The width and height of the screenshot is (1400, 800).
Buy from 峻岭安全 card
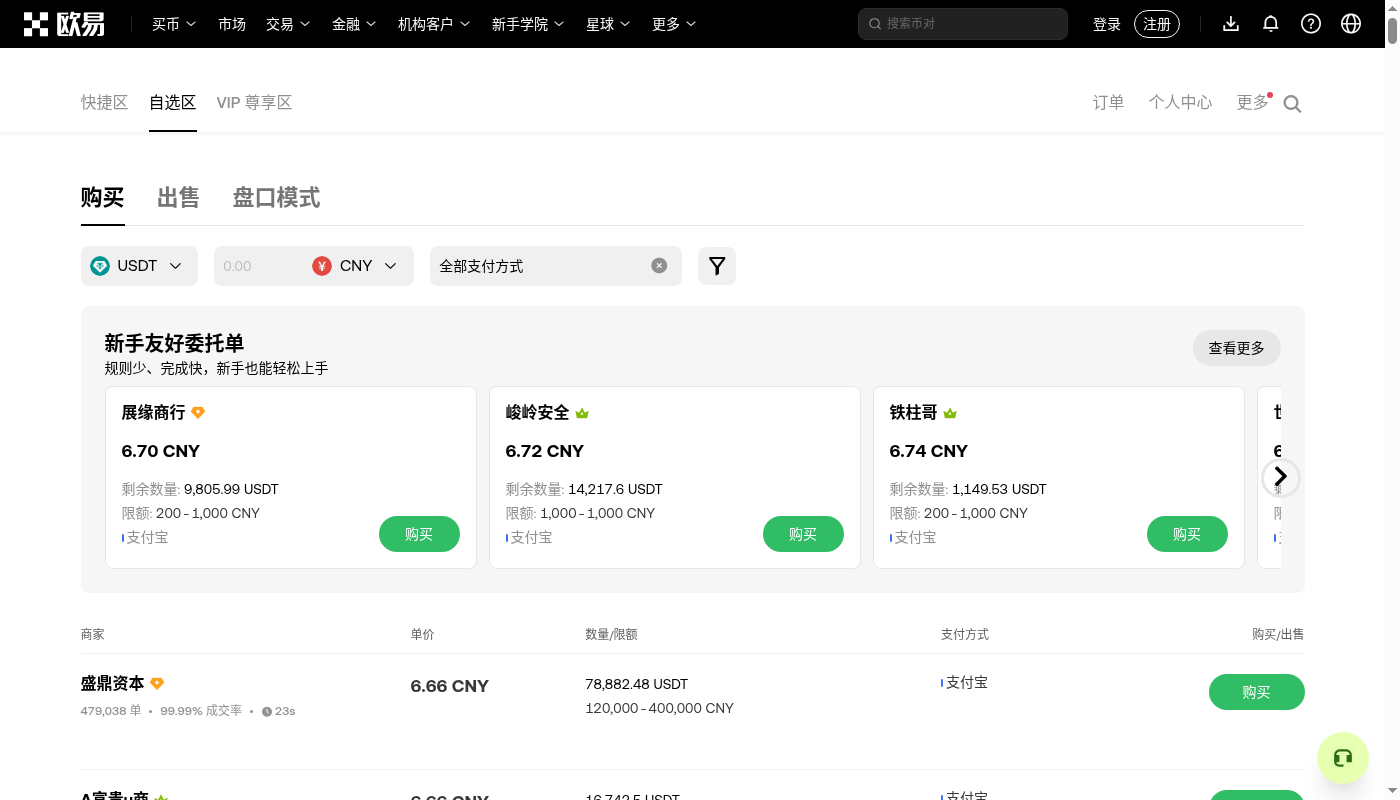coord(803,534)
